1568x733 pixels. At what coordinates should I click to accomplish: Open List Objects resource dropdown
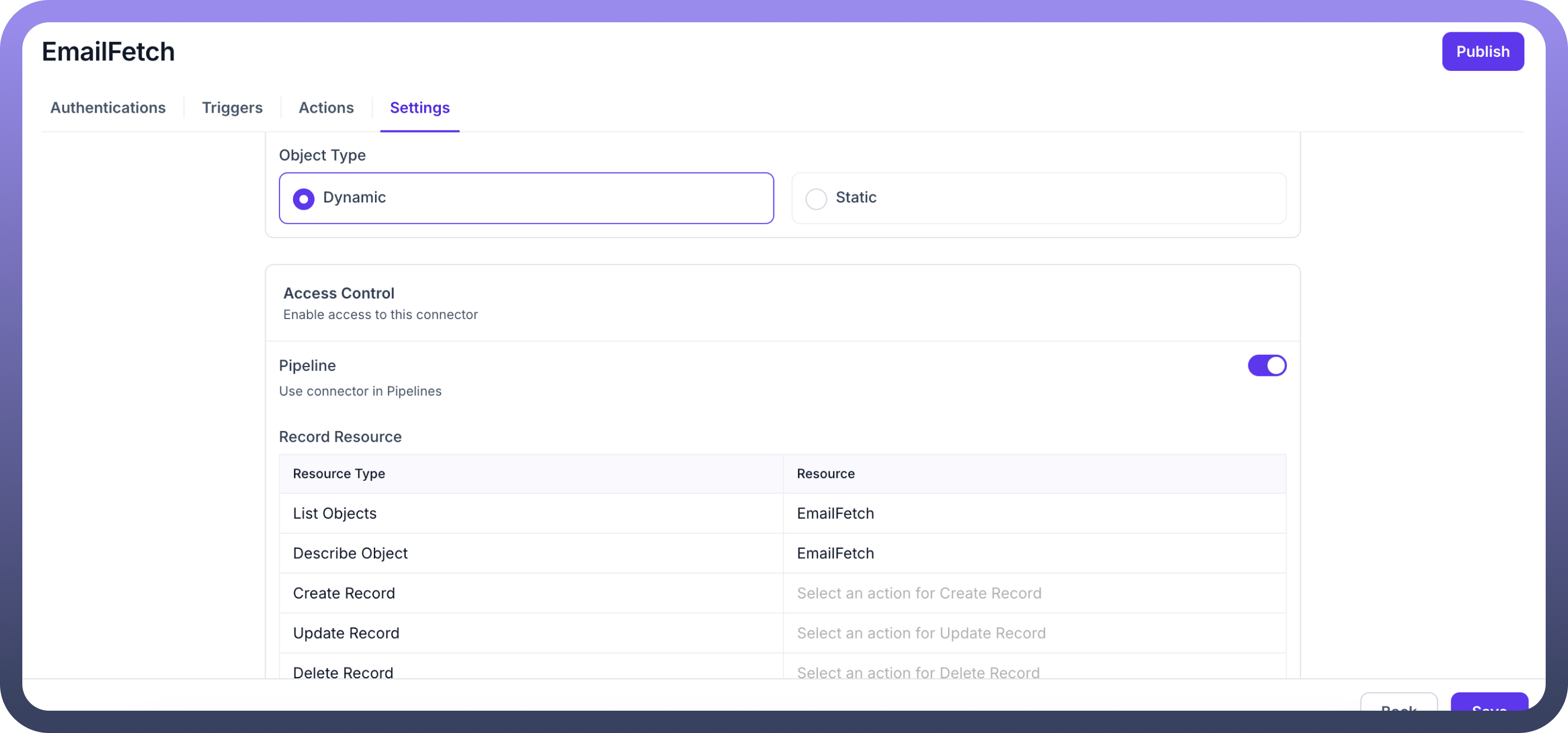pyautogui.click(x=1033, y=513)
